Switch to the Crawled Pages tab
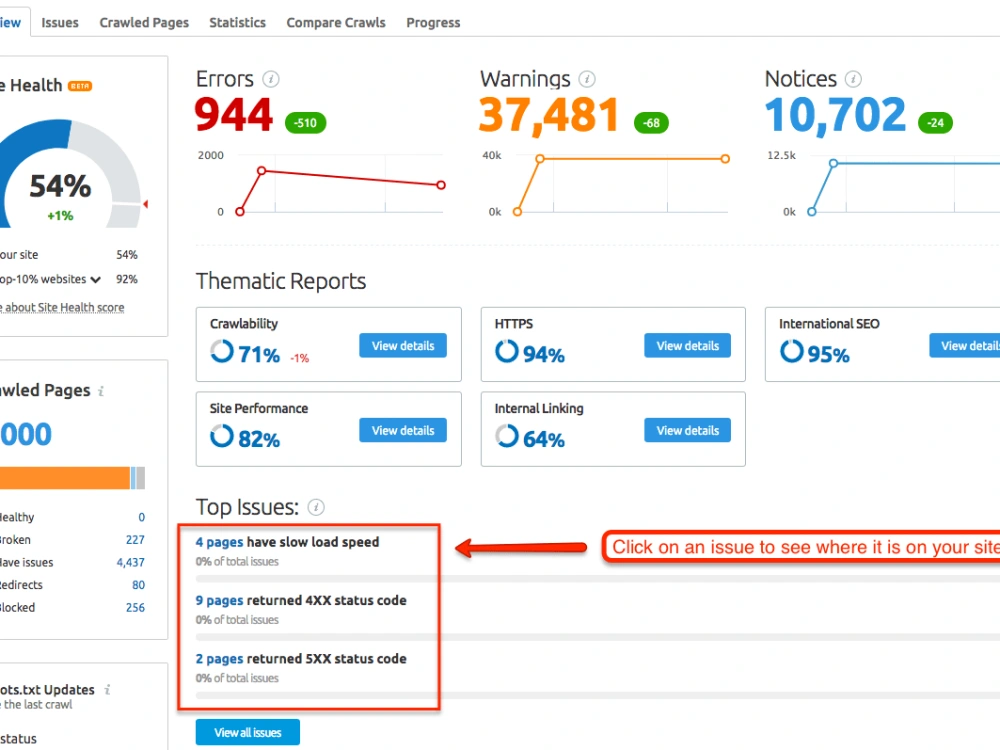The image size is (1000, 750). tap(144, 23)
